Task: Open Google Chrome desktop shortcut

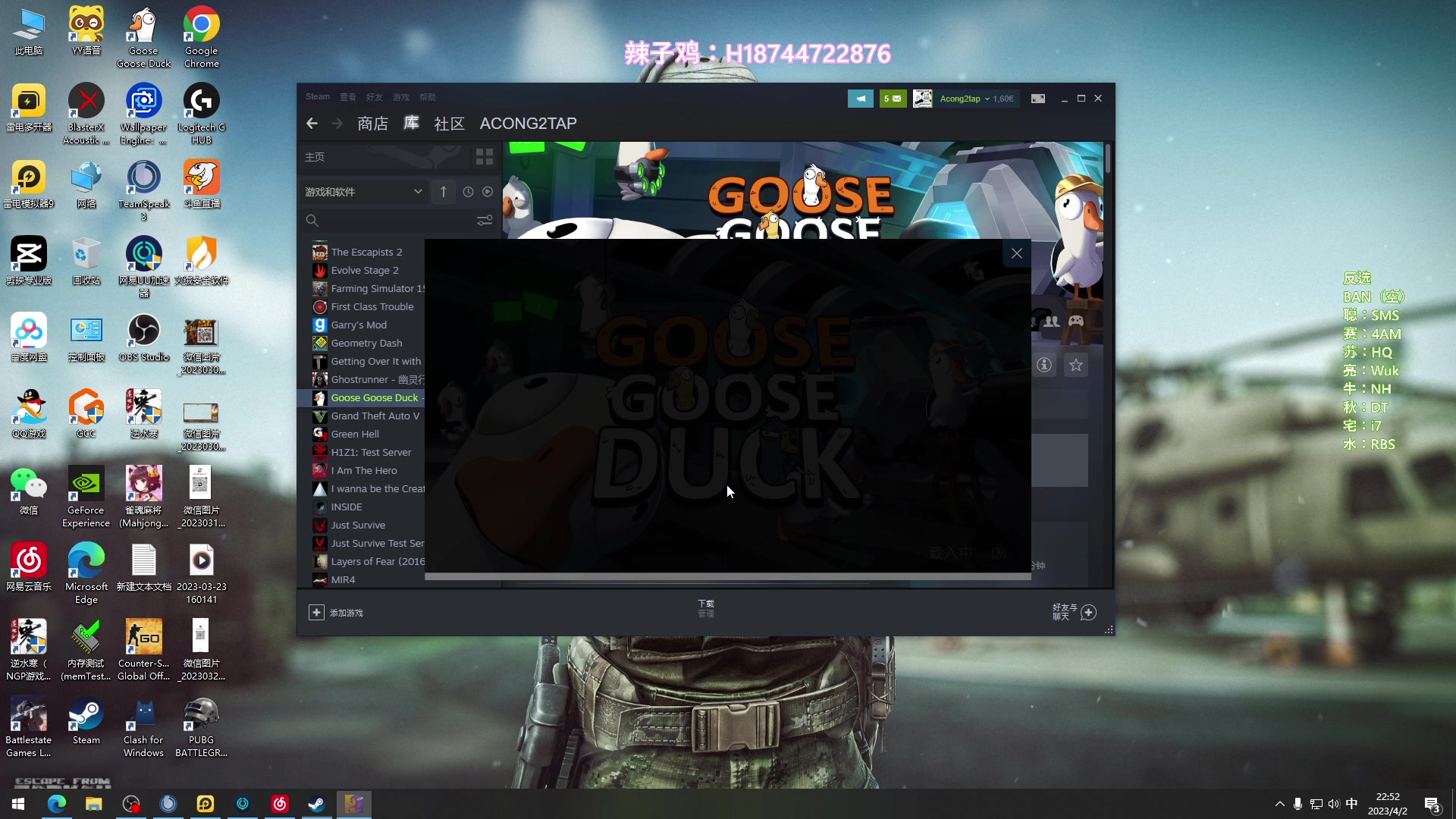Action: [x=201, y=37]
